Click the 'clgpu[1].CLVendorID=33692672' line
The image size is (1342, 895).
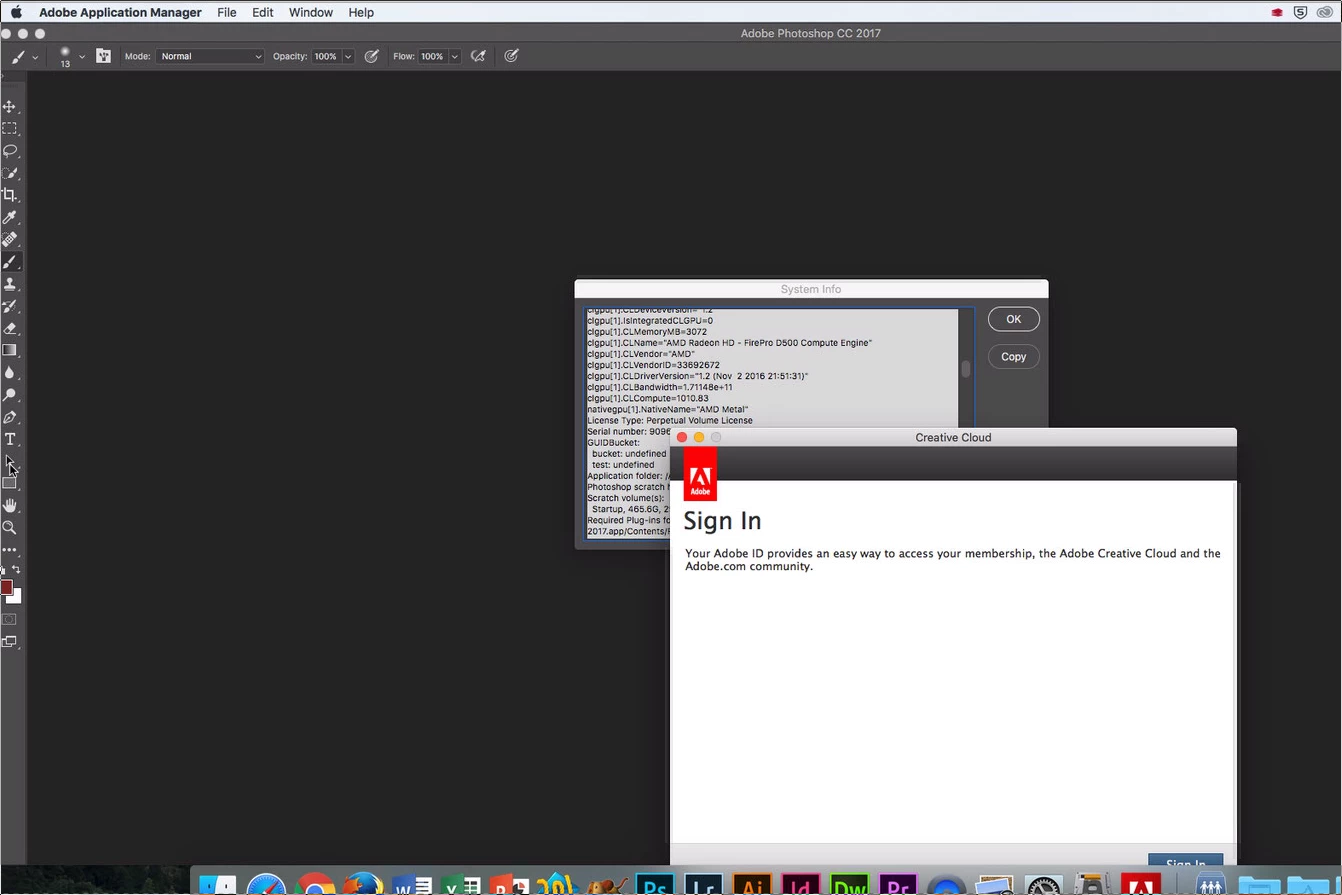tap(653, 365)
